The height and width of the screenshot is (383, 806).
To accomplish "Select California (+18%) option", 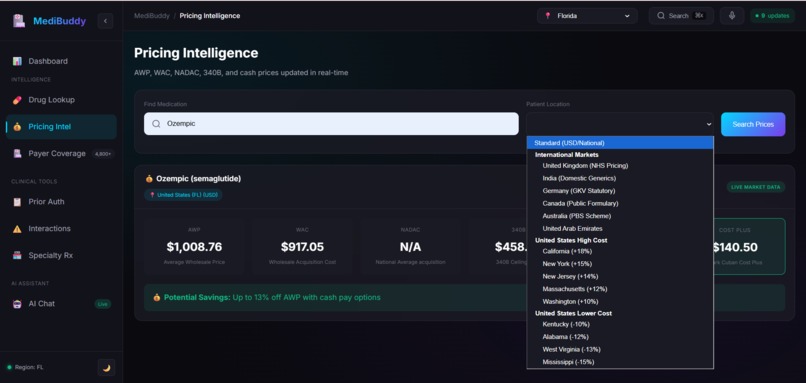I will tap(620, 251).
